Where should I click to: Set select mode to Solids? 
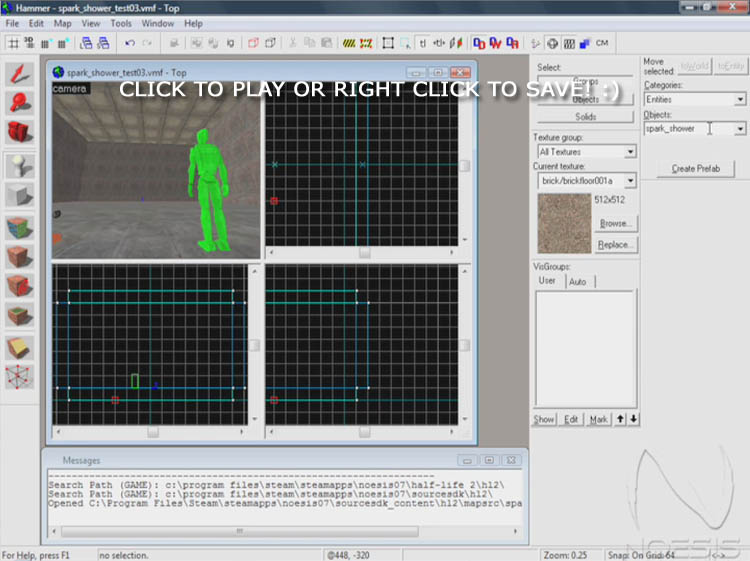click(x=585, y=117)
